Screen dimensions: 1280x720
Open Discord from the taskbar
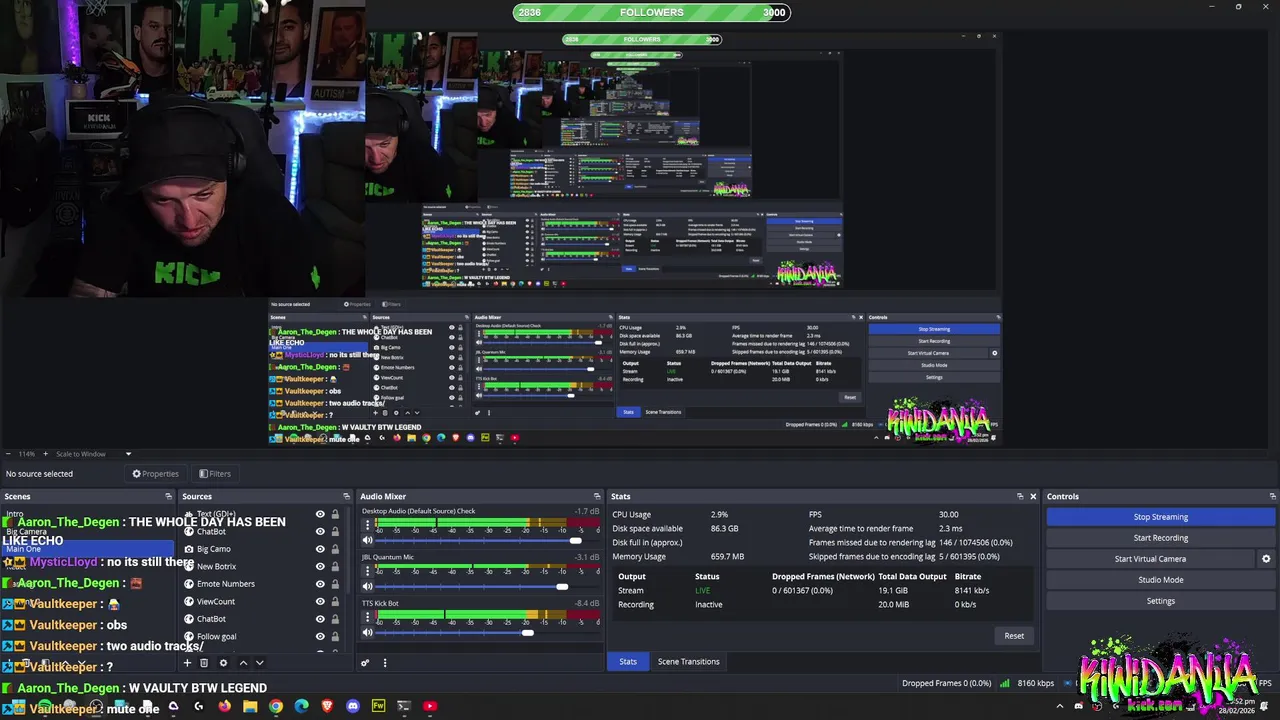coord(352,706)
